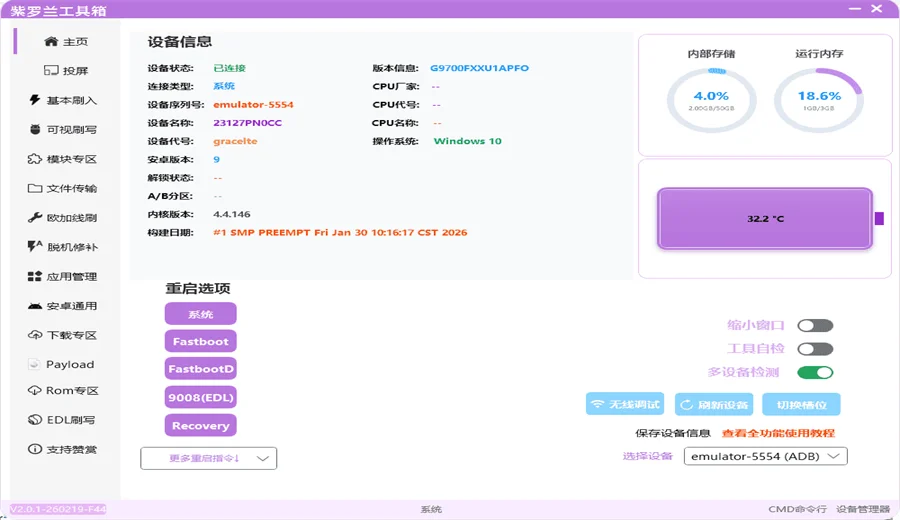Click version label V2.0.1-260219-F44
900x520 pixels.
58,509
